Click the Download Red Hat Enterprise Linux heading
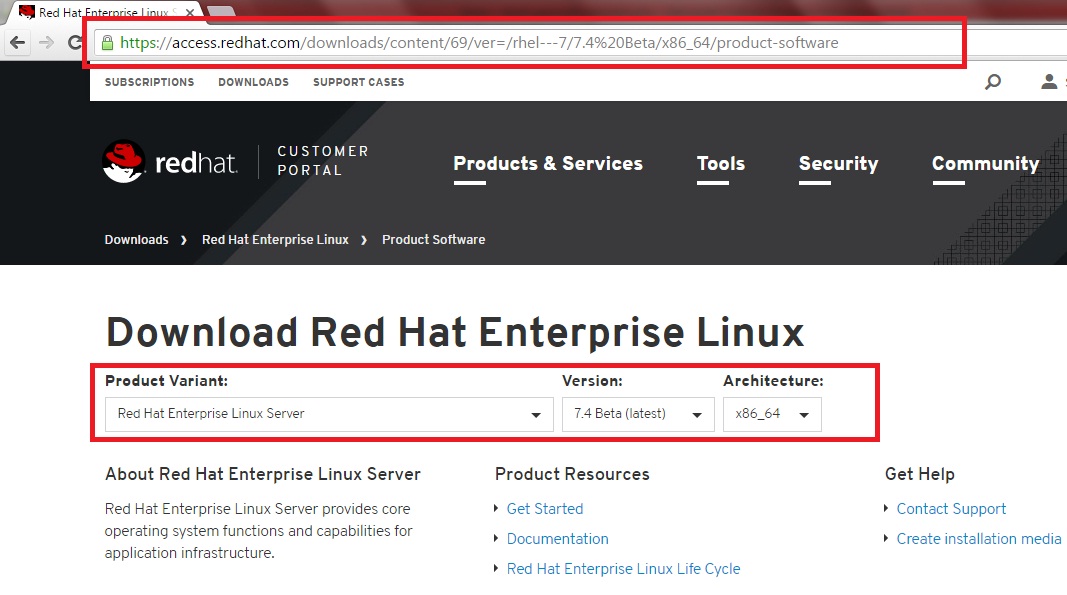Viewport: 1067px width, 595px height. click(x=455, y=332)
